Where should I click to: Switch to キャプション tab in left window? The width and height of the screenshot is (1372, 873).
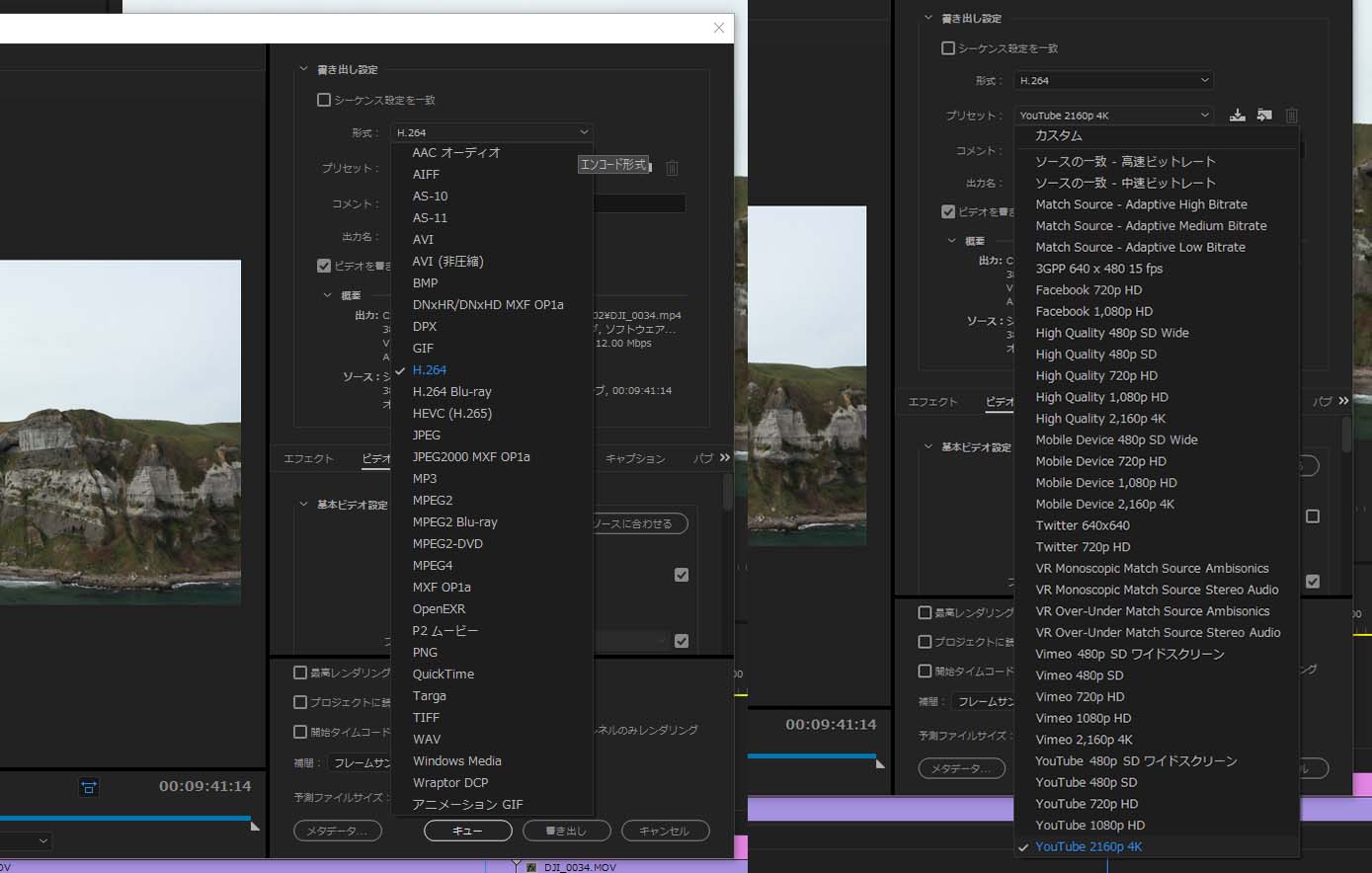(635, 459)
